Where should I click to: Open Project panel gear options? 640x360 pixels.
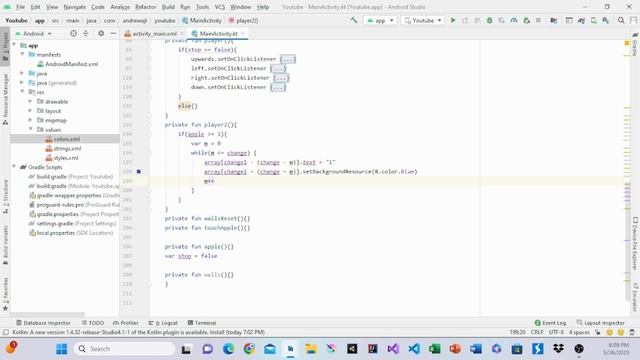101,33
